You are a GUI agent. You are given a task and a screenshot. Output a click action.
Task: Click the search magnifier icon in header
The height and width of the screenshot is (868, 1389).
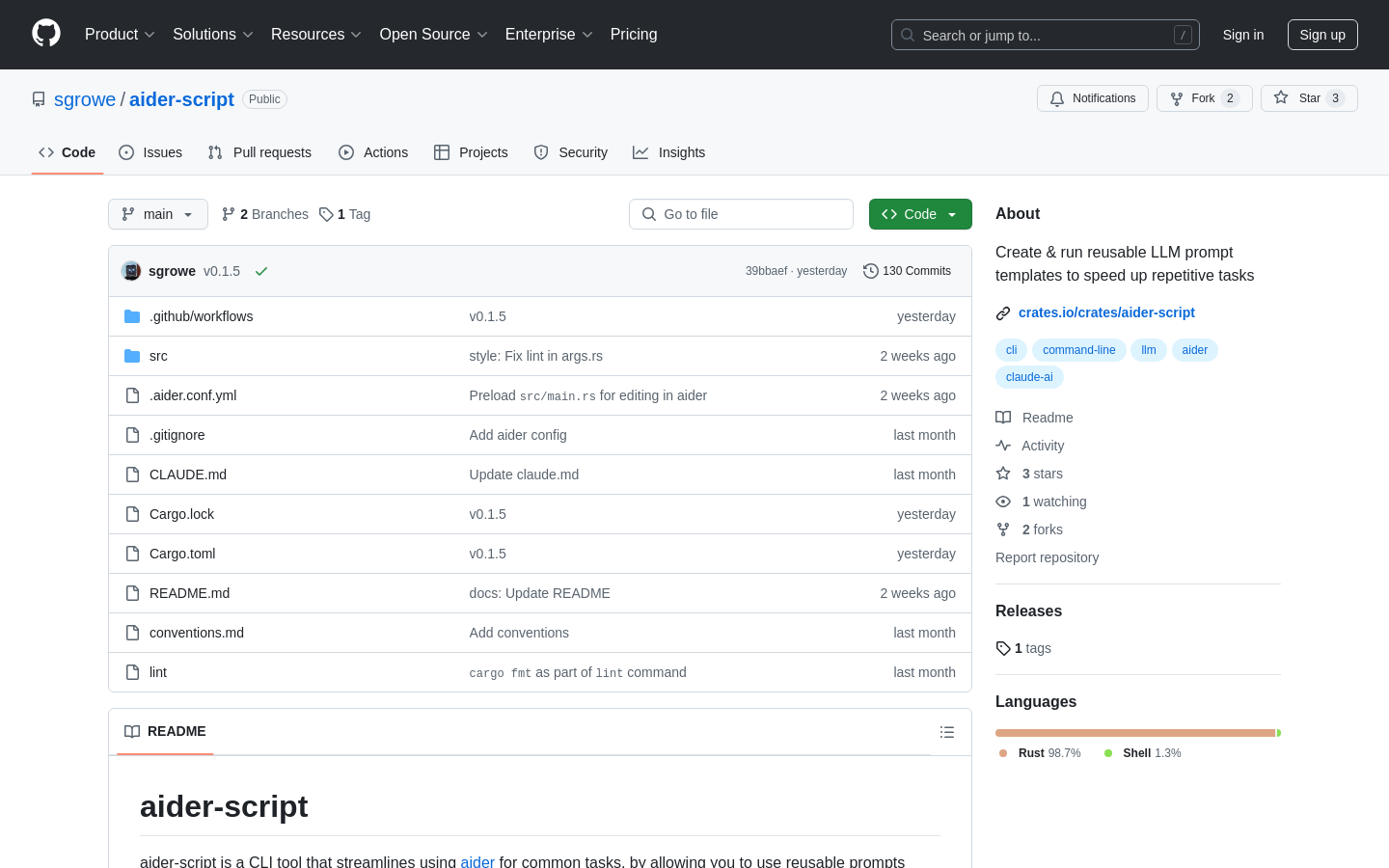pos(908,35)
